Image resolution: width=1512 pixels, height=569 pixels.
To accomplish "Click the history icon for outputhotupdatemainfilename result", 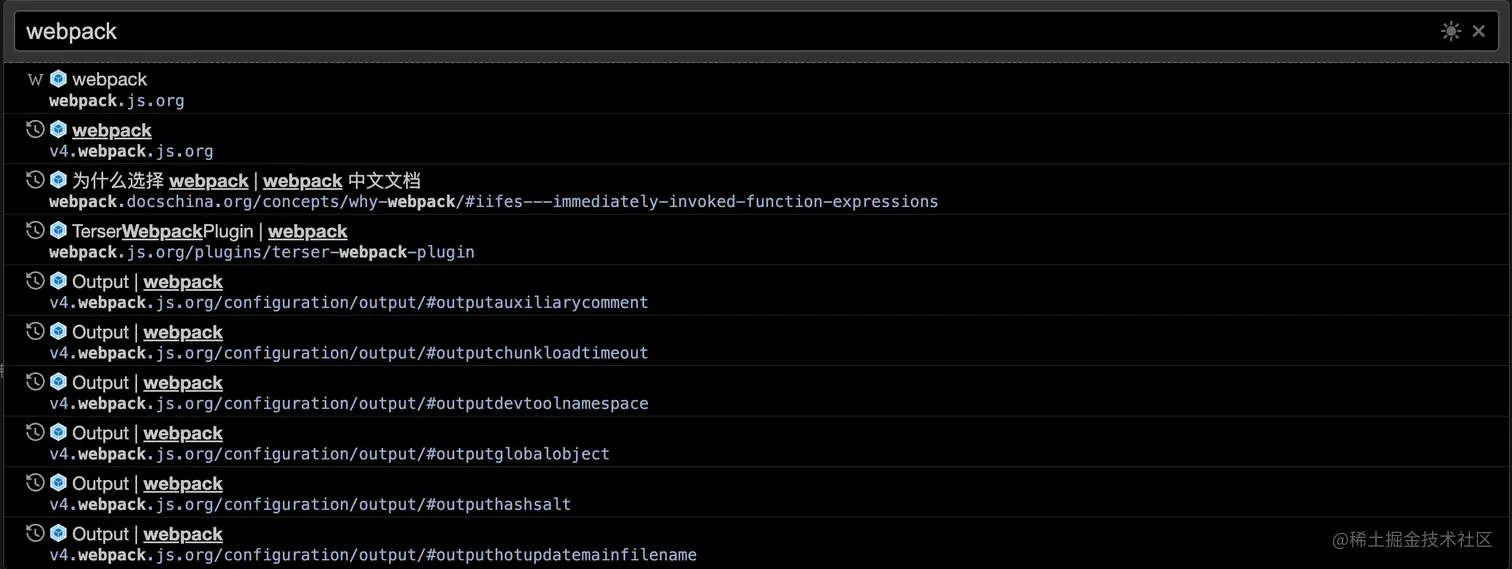I will point(35,534).
